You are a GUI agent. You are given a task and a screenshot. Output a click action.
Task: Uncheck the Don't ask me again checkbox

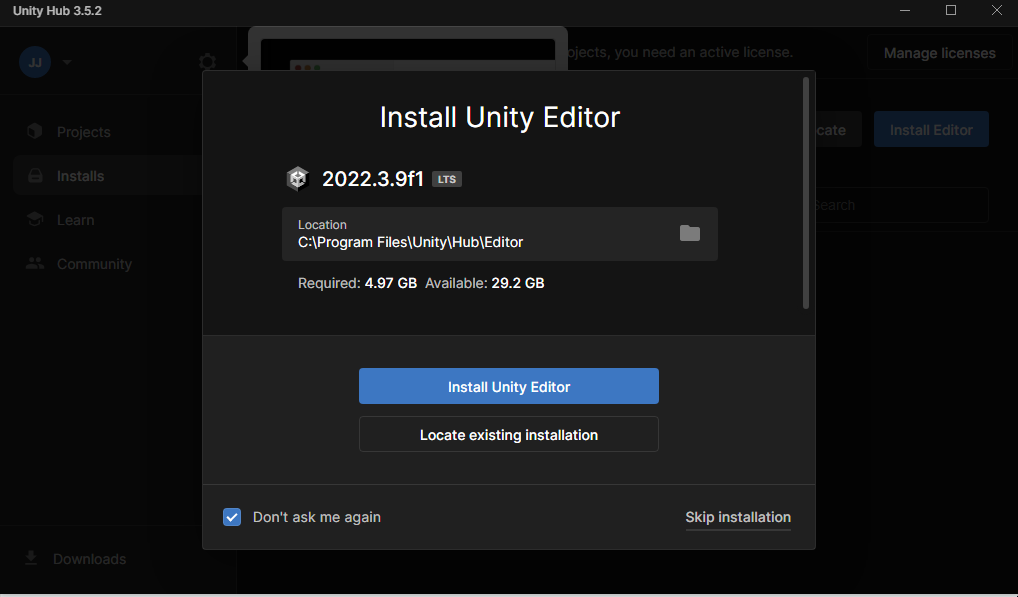point(232,517)
